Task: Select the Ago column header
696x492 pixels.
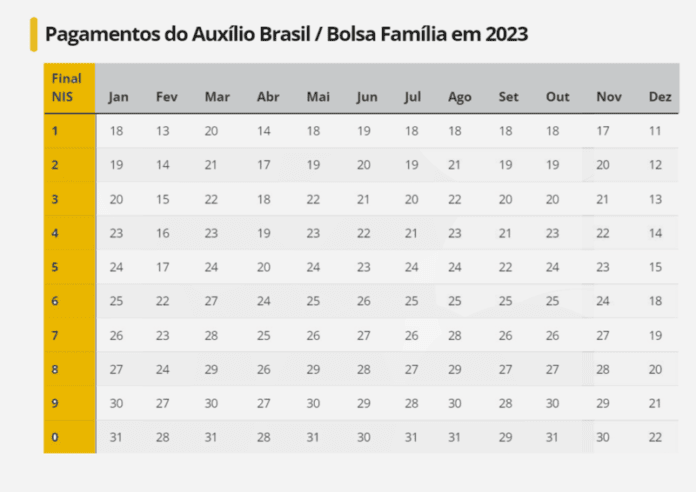Action: [x=460, y=97]
